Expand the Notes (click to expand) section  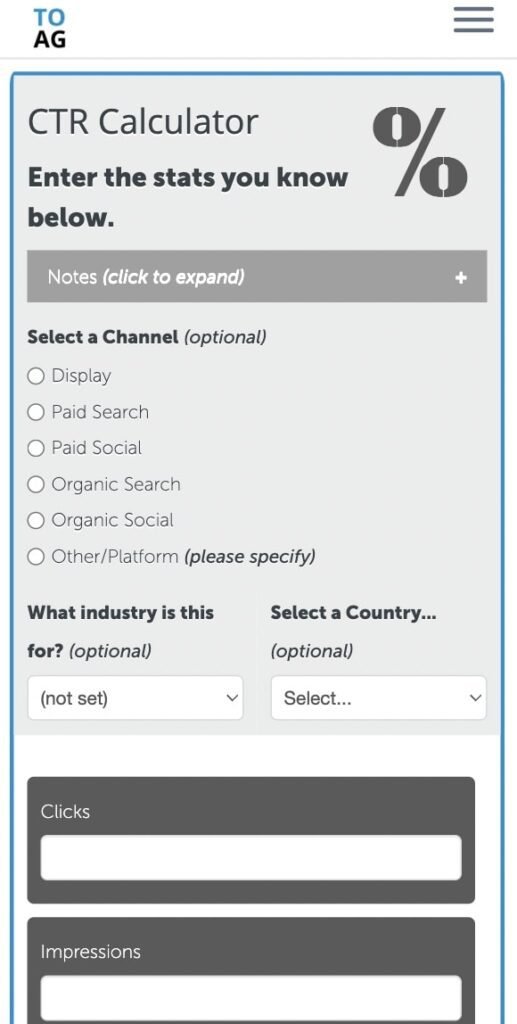click(x=257, y=276)
